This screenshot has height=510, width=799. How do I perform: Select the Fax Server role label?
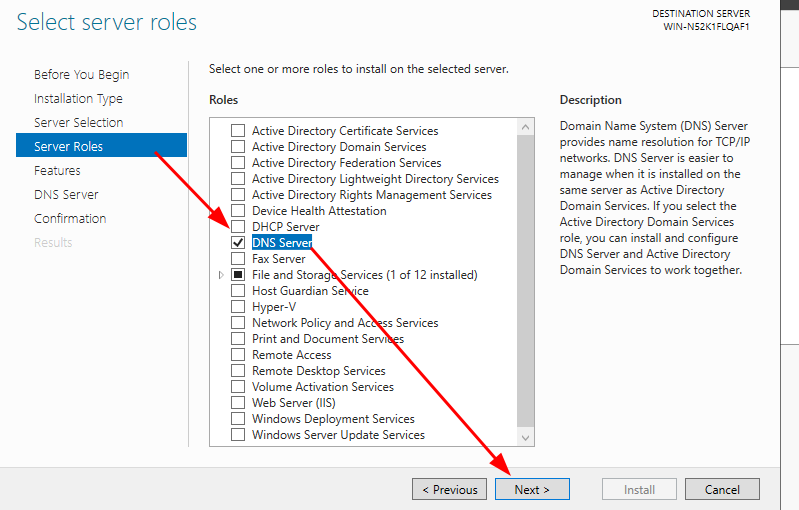click(x=279, y=259)
